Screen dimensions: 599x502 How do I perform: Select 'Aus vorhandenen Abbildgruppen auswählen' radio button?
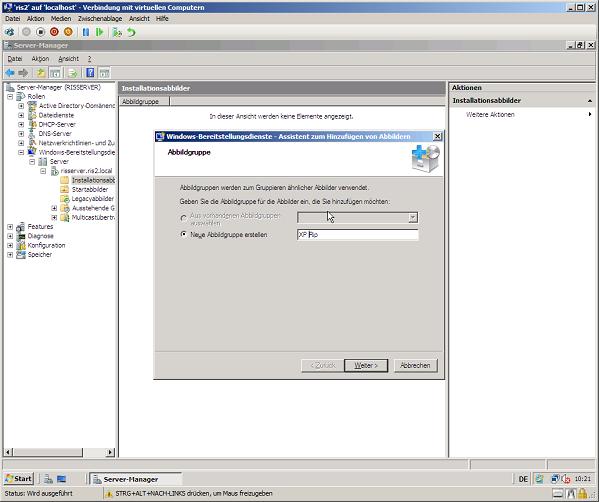click(x=184, y=218)
